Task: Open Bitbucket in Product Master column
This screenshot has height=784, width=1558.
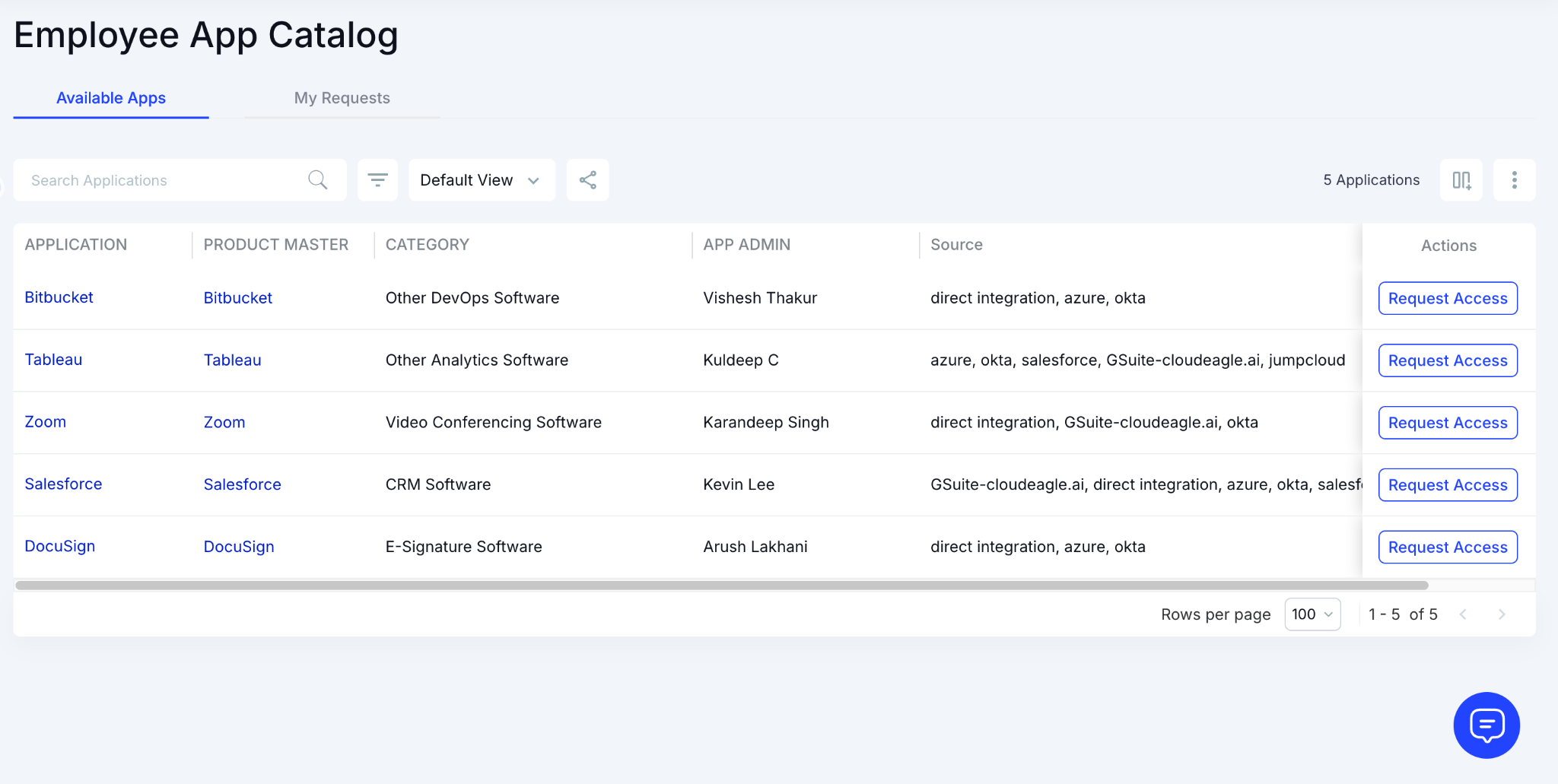Action: tap(237, 298)
